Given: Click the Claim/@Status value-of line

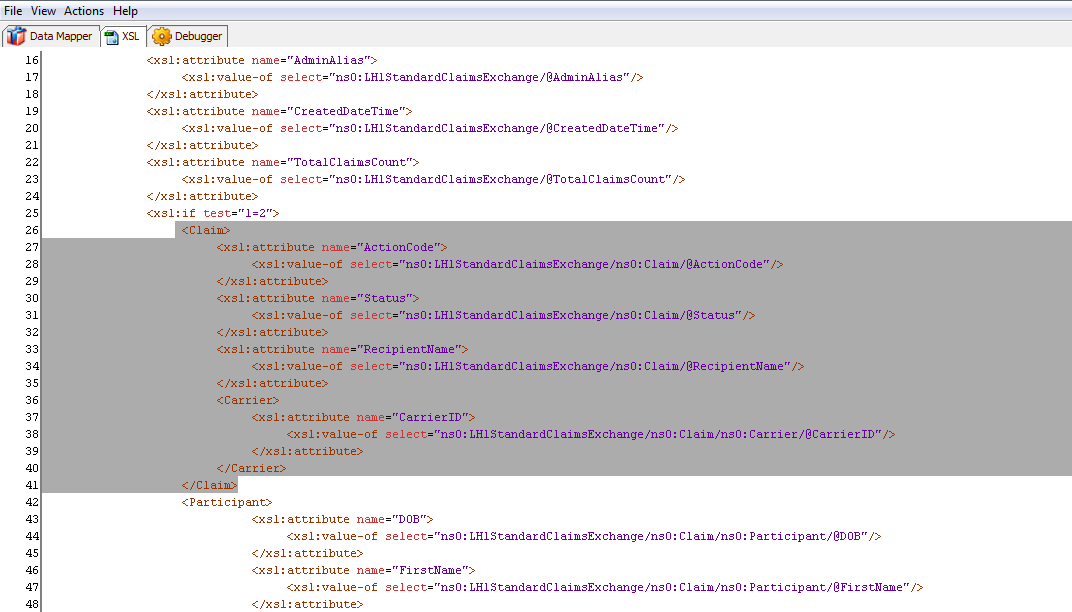Looking at the screenshot, I should [503, 316].
